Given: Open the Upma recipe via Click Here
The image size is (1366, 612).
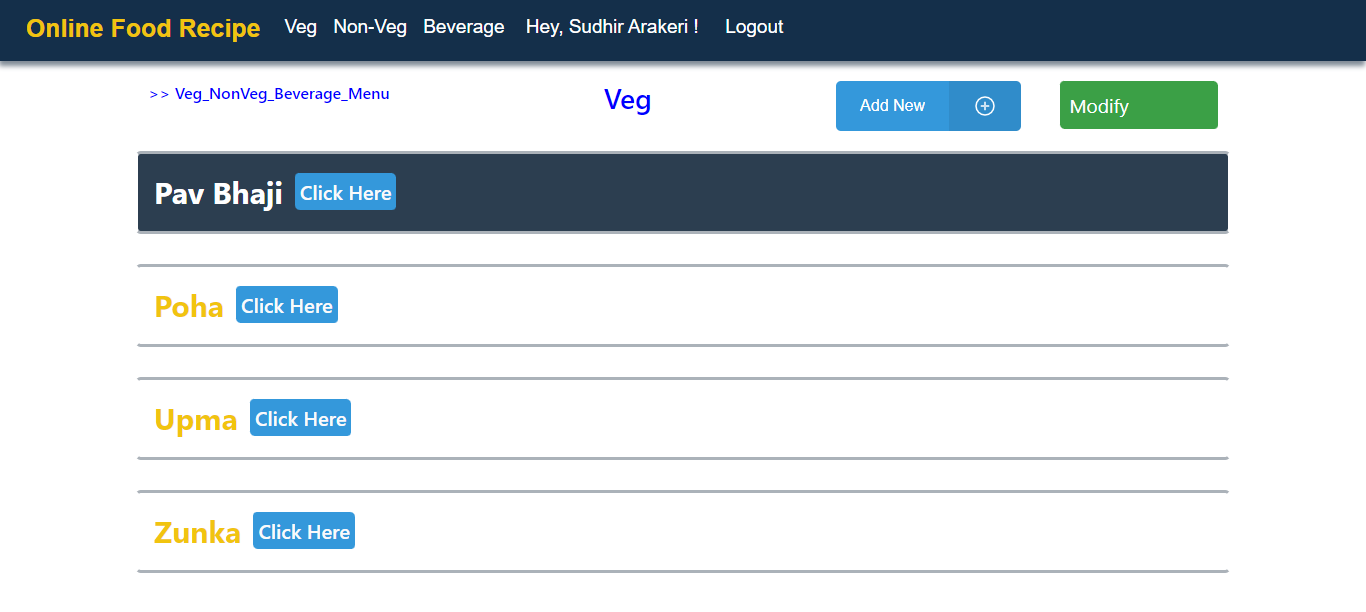Looking at the screenshot, I should pos(300,417).
